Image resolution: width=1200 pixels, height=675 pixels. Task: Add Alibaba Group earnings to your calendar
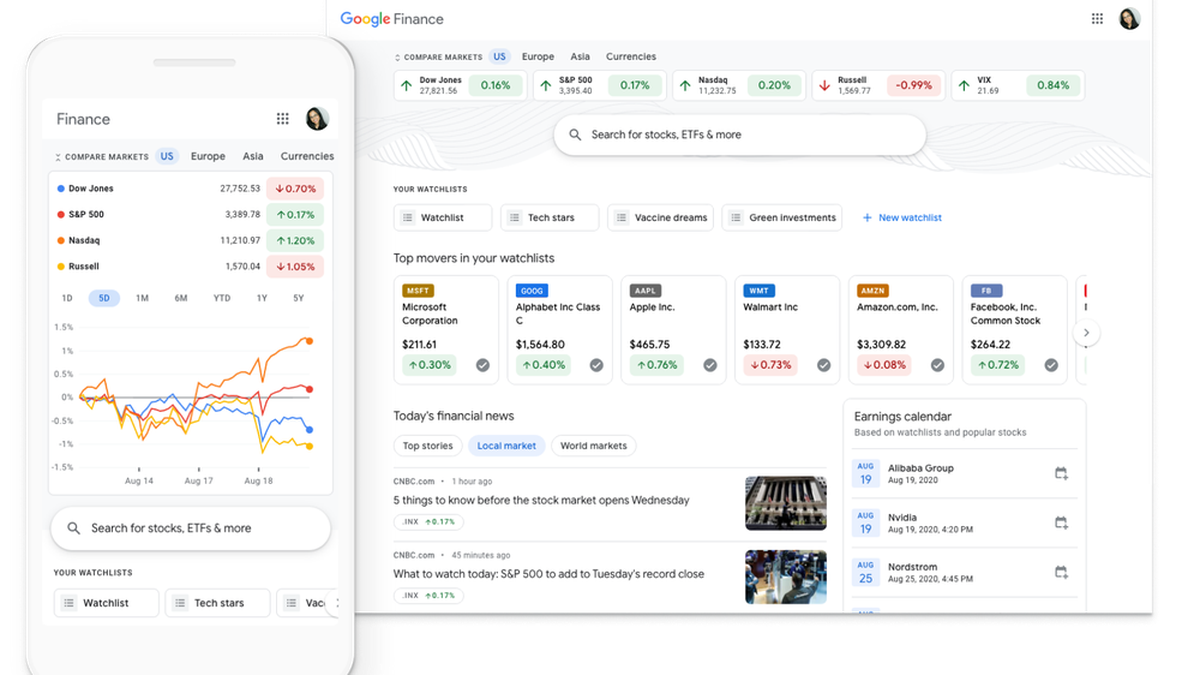pos(1060,474)
